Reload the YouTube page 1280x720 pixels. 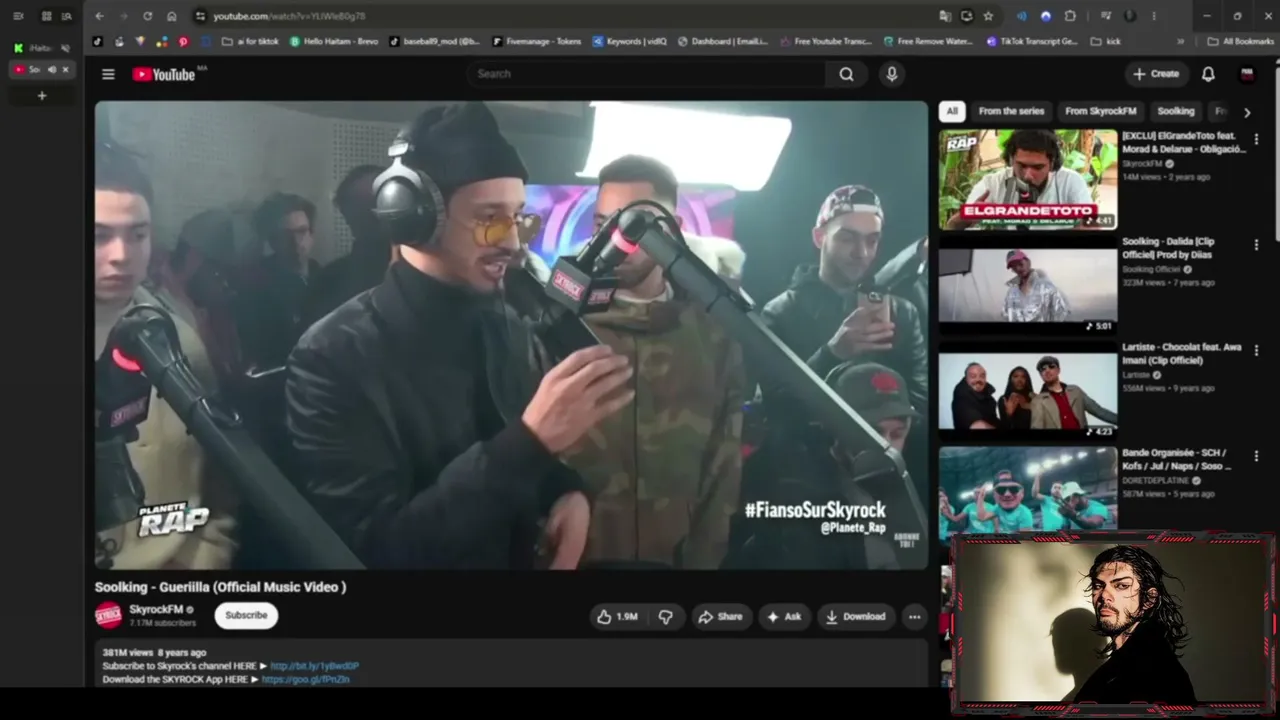pos(148,16)
